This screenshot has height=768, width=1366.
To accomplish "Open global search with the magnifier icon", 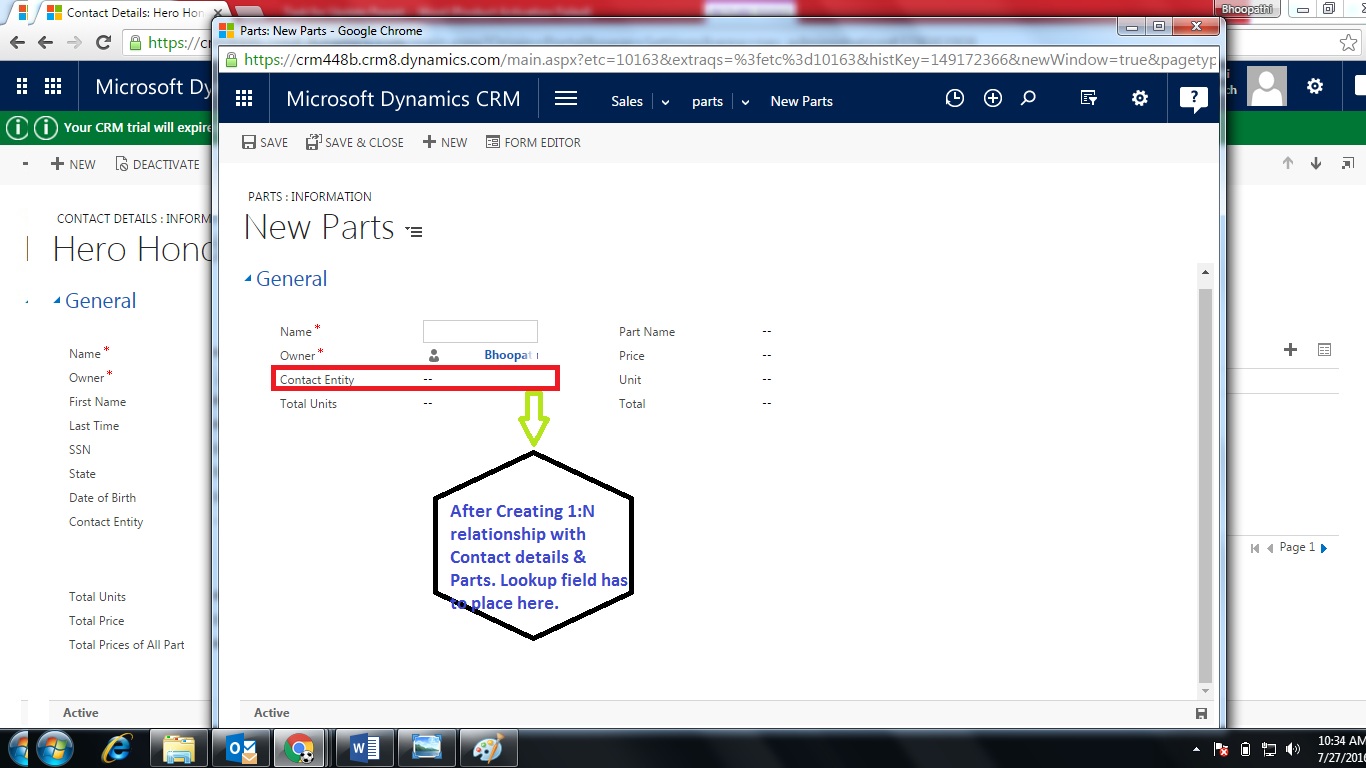I will 1029,98.
